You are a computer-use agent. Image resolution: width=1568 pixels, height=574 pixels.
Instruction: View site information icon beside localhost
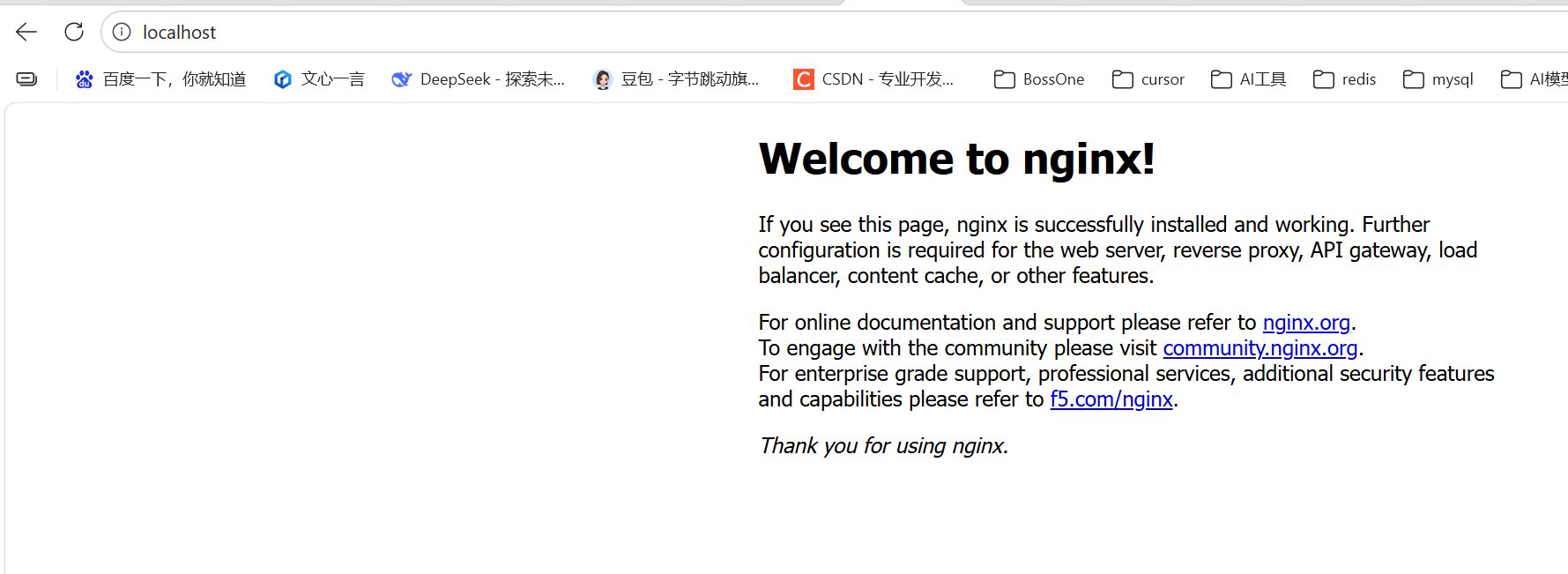122,33
